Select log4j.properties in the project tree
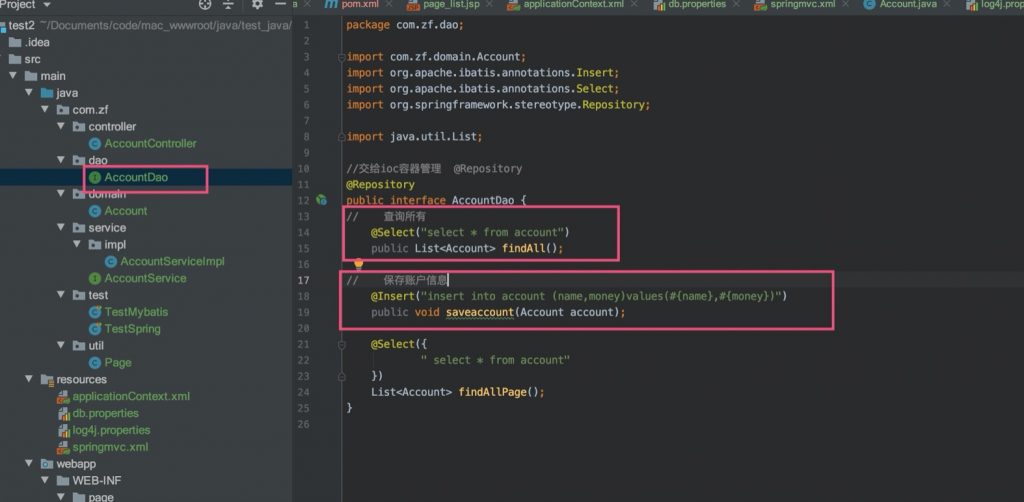The height and width of the screenshot is (502, 1024). [x=111, y=430]
